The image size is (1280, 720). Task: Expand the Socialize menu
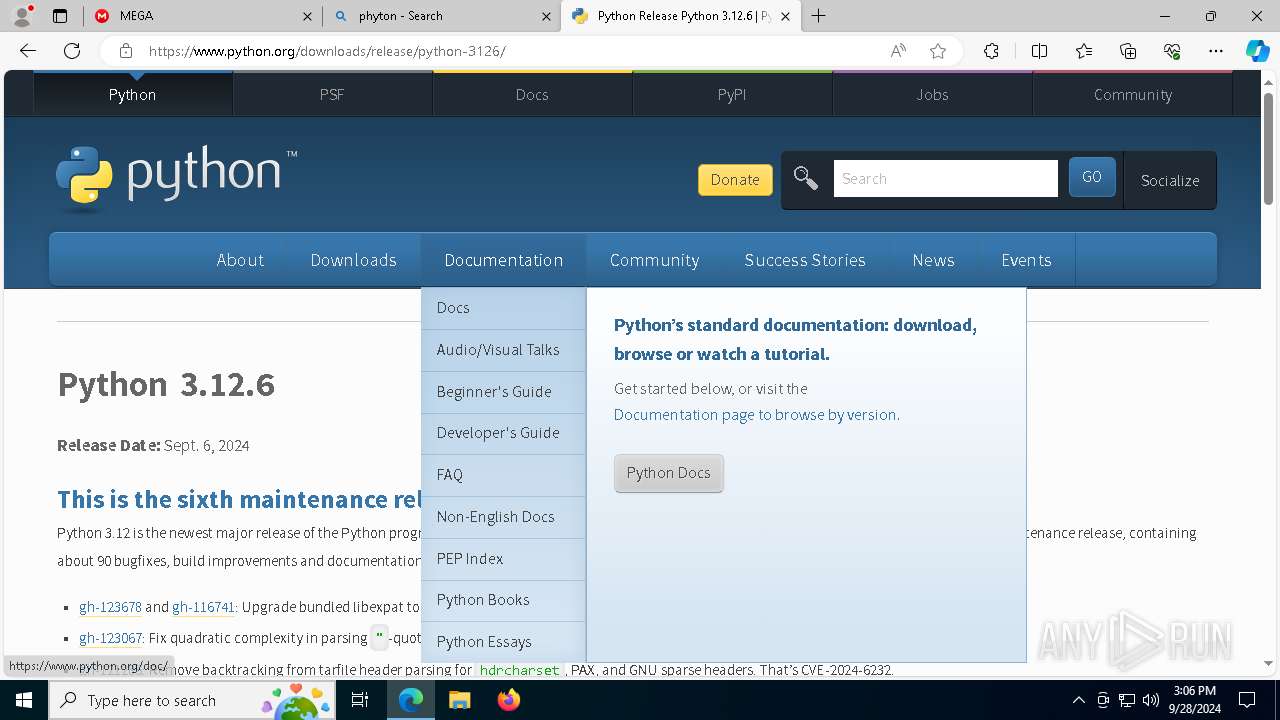(x=1170, y=180)
